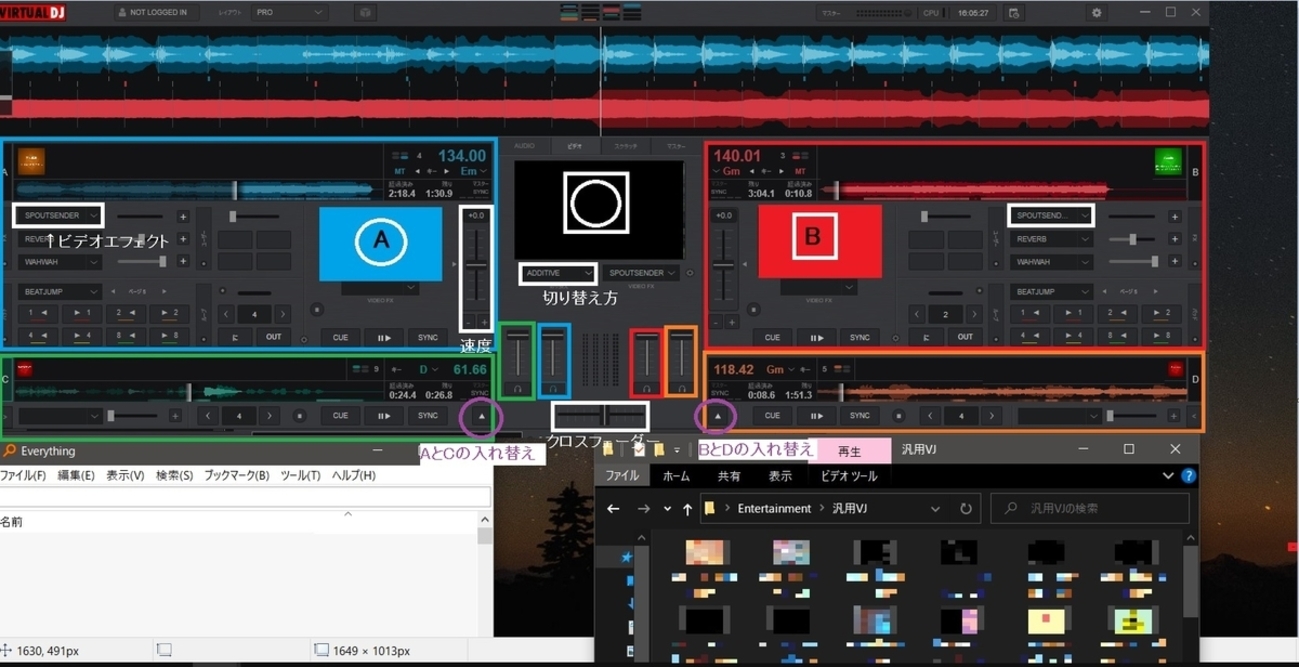1299x667 pixels.
Task: Switch to the AUDIO mixer tab
Action: [524, 146]
